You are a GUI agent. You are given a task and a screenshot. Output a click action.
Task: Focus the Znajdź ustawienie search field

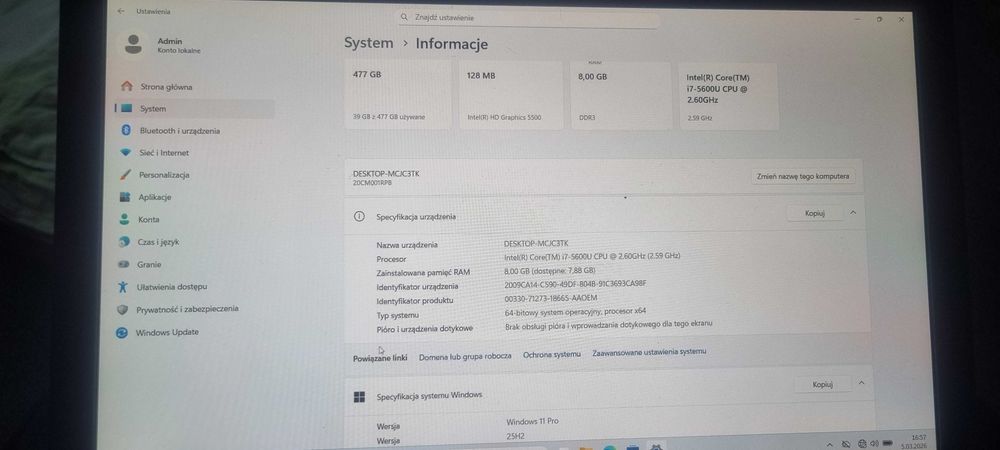click(x=529, y=18)
